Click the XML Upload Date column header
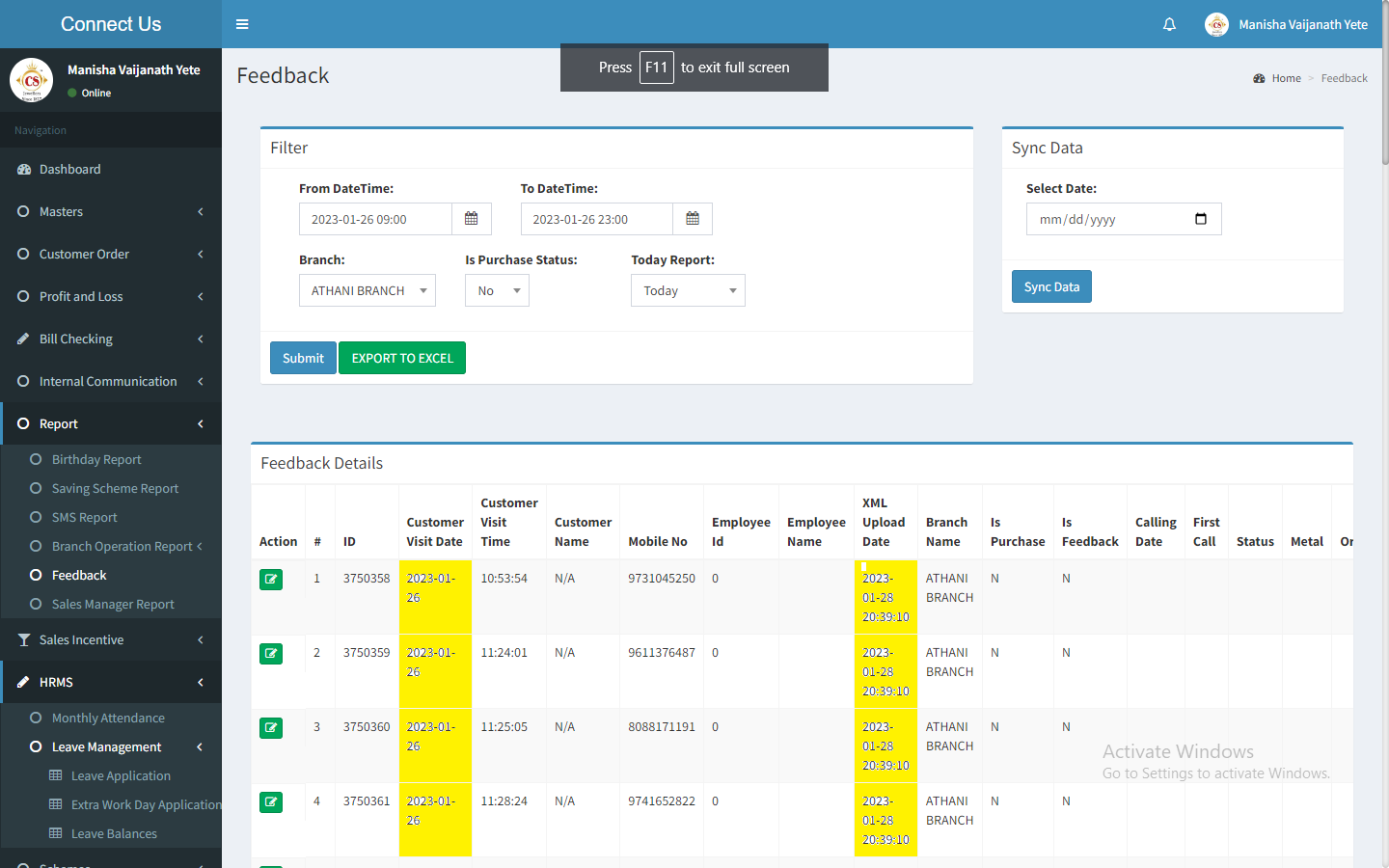 [884, 522]
